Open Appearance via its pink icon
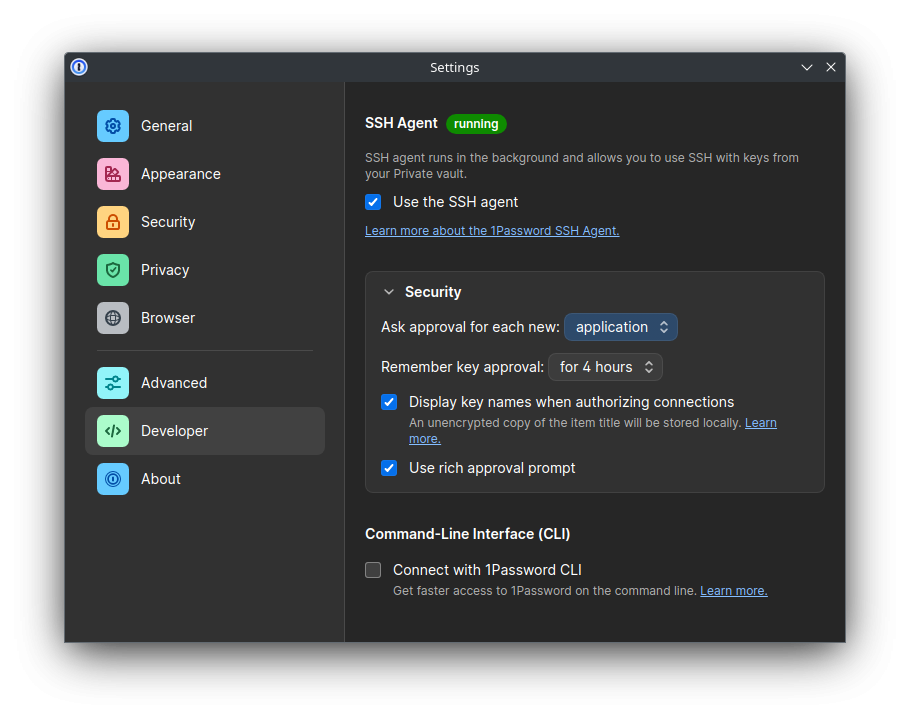 click(x=113, y=174)
